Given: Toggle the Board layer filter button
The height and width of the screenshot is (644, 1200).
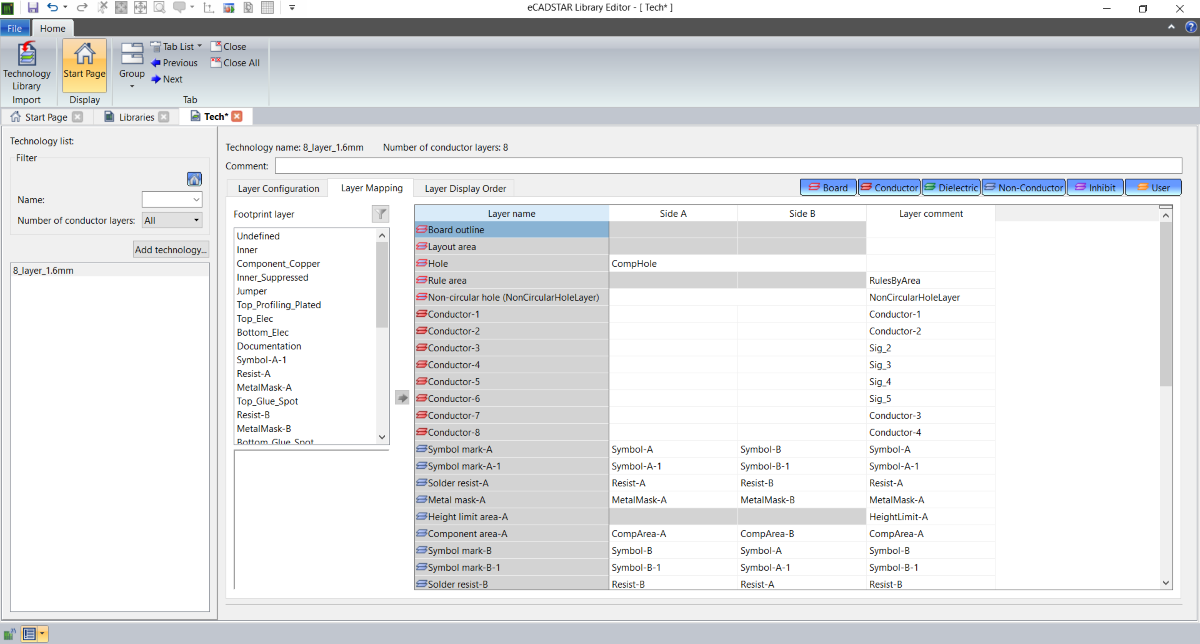Looking at the screenshot, I should 828,187.
